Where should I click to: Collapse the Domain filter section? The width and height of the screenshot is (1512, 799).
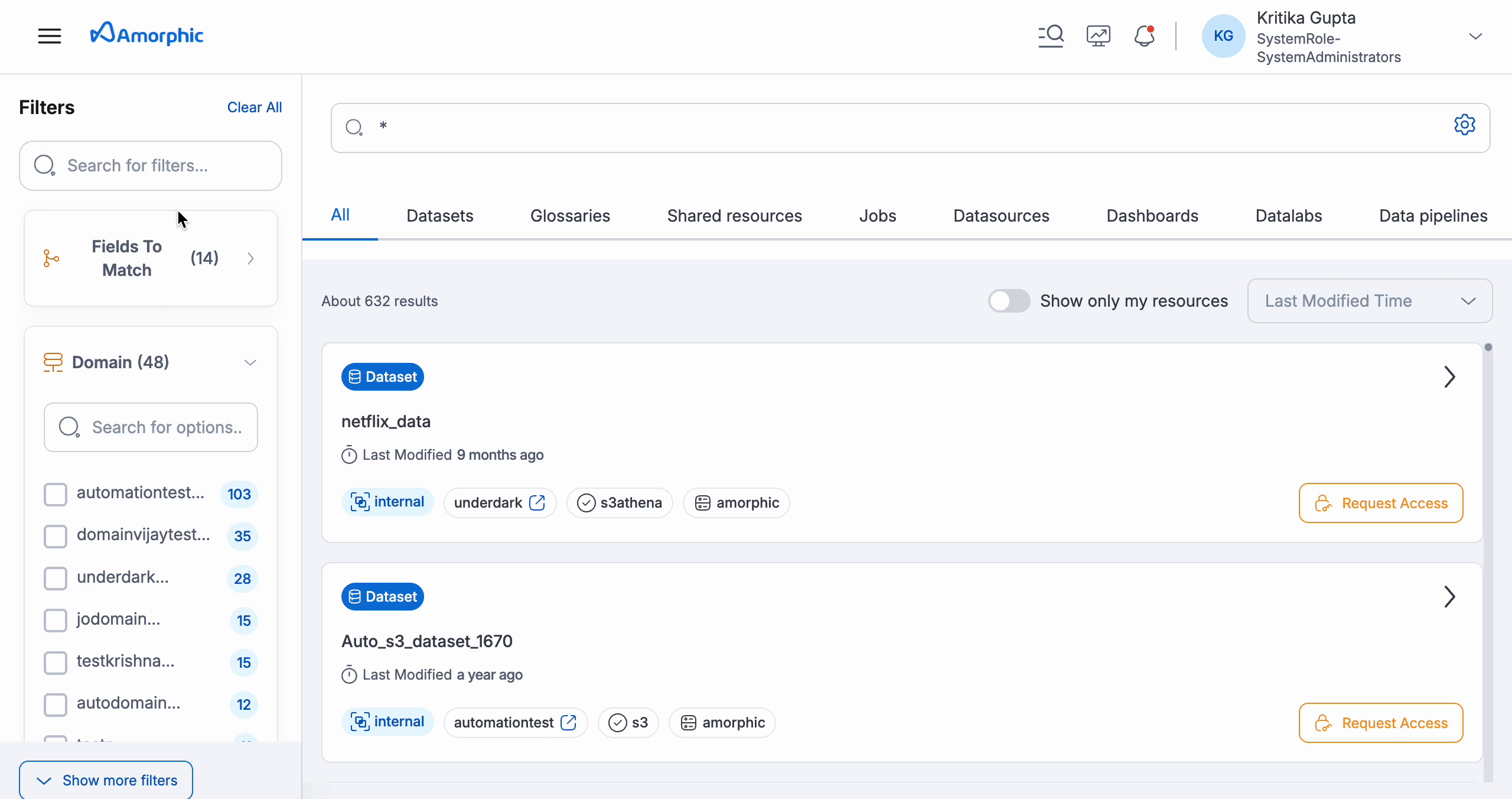point(250,362)
